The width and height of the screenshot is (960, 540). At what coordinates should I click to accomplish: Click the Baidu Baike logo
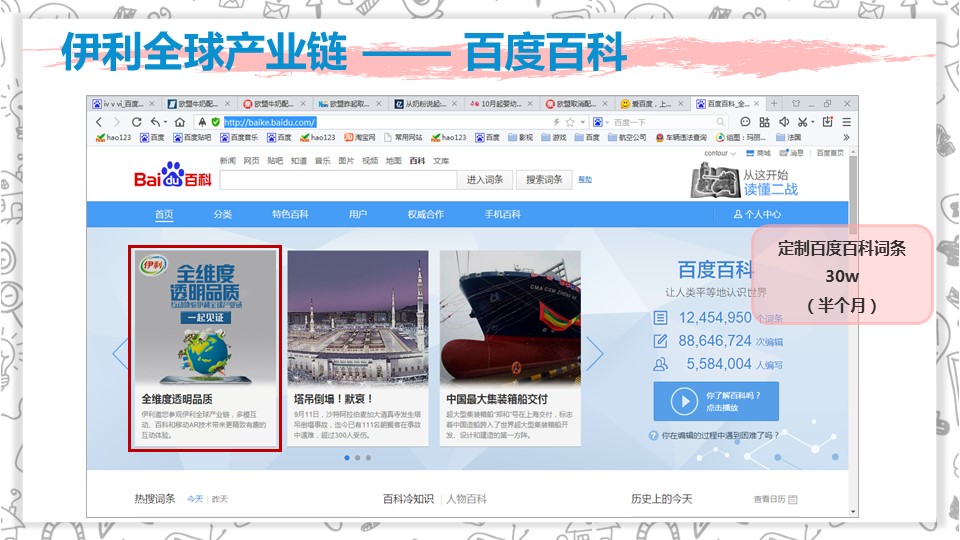click(x=173, y=180)
